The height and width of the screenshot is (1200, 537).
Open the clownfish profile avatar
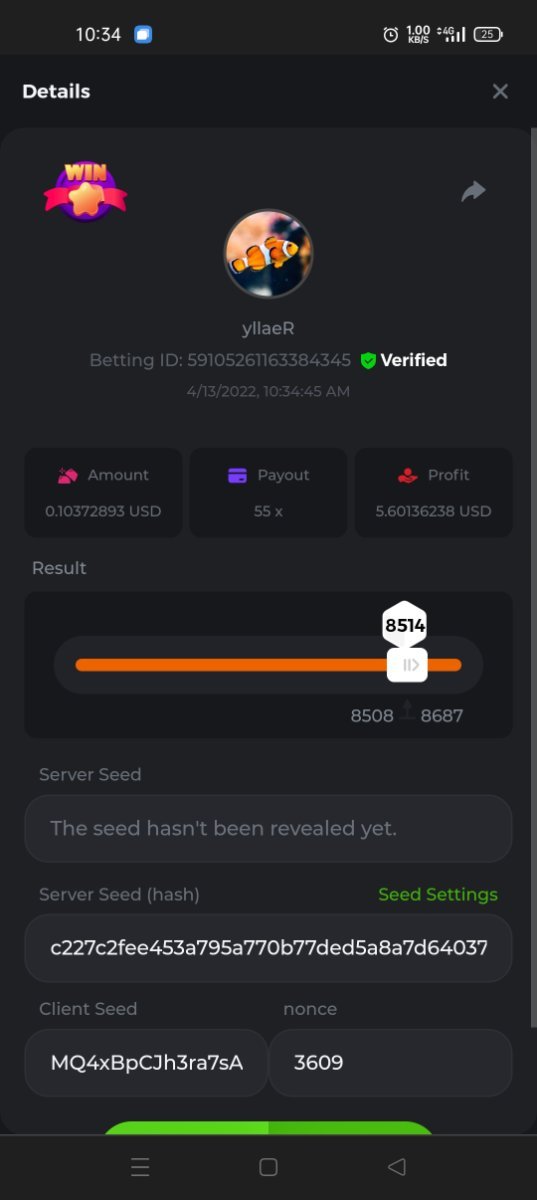coord(268,254)
